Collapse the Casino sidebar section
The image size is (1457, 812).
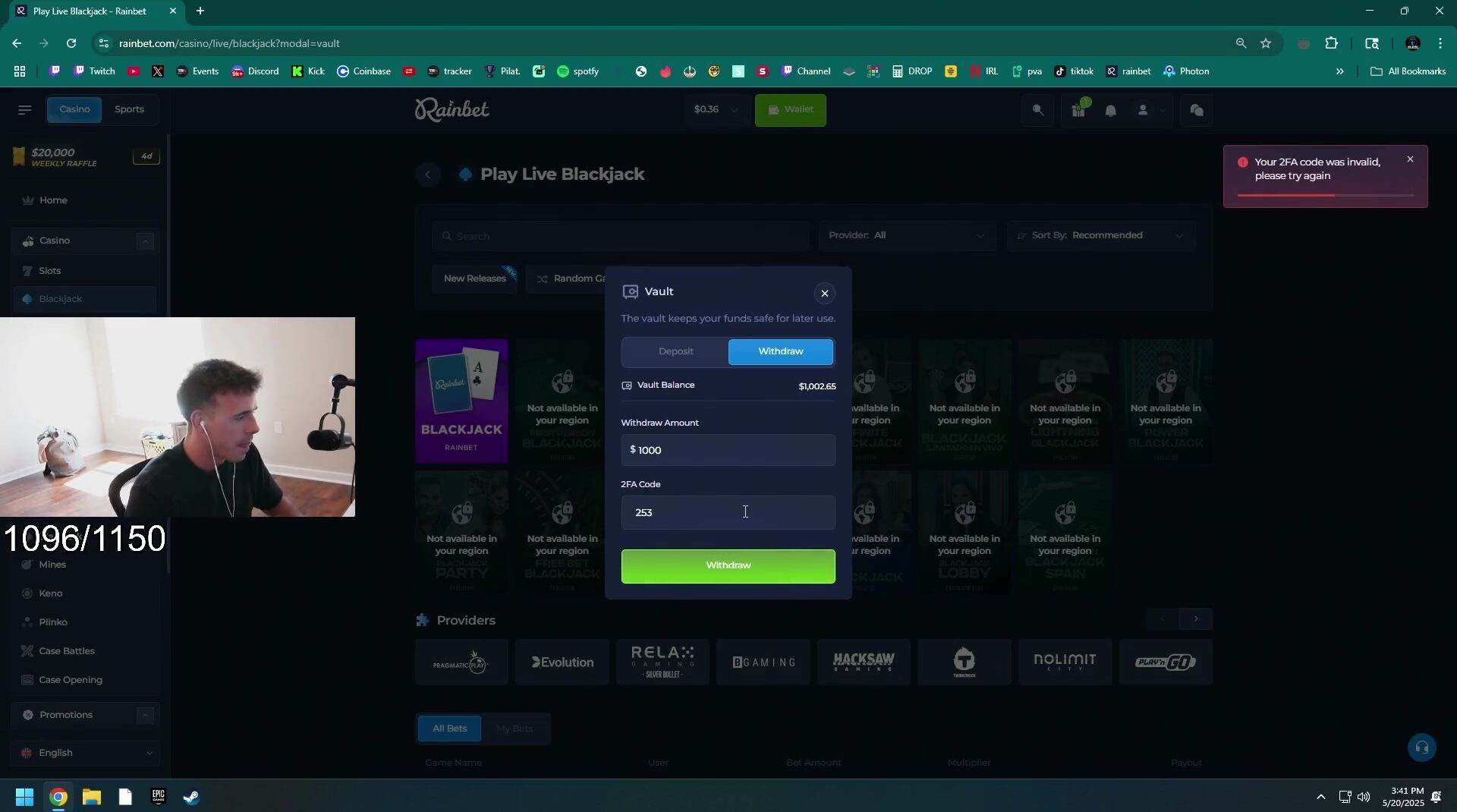pyautogui.click(x=145, y=241)
